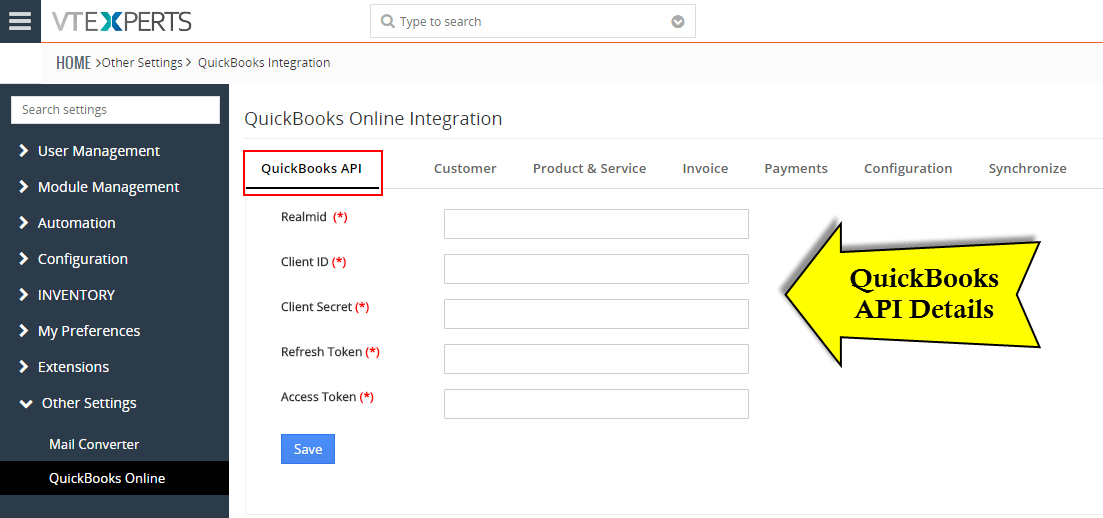Open Configuration tab in integration
The height and width of the screenshot is (518, 1103).
click(x=907, y=169)
